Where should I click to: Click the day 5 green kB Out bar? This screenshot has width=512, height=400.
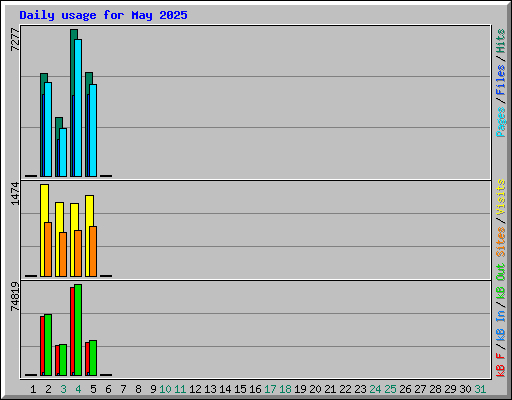(93, 358)
